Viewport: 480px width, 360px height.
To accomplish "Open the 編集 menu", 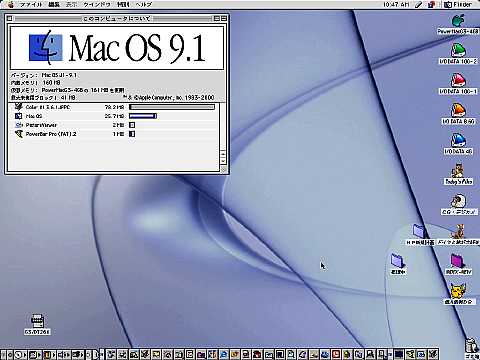I will [54, 5].
